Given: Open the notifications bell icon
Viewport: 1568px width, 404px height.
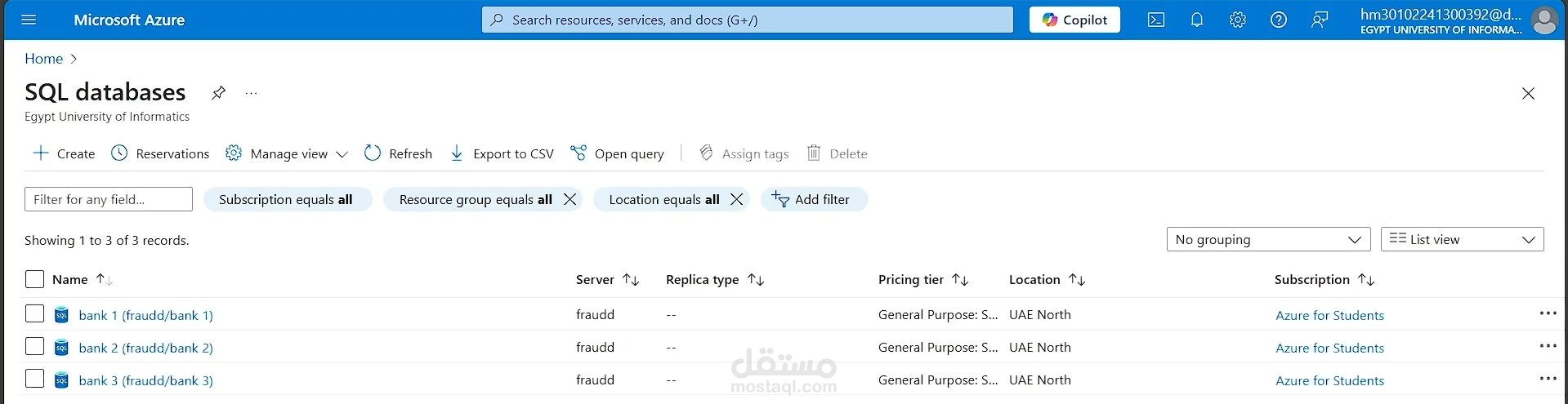Looking at the screenshot, I should coord(1197,20).
